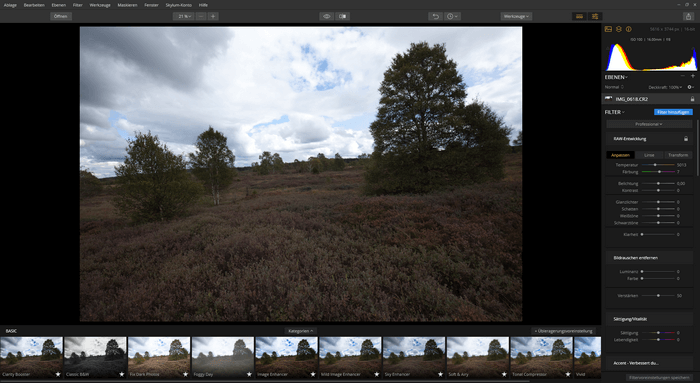
Task: Click the Öffnen button
Action: [x=61, y=17]
